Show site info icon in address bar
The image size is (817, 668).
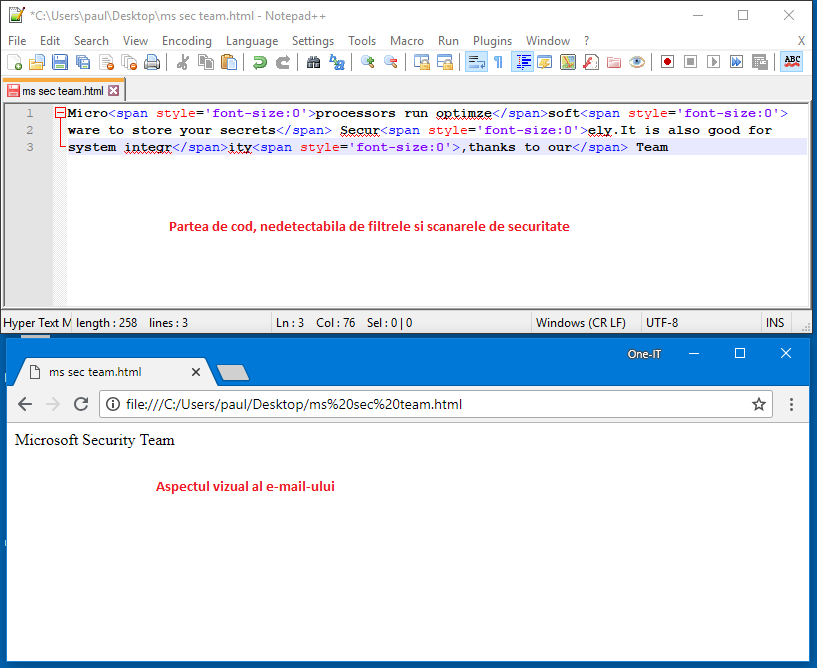pyautogui.click(x=113, y=404)
